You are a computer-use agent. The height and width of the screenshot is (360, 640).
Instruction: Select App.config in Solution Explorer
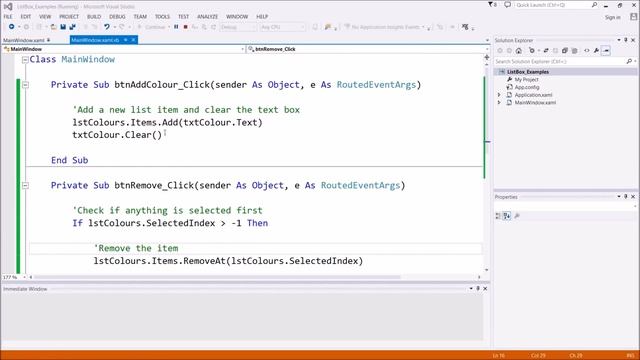527,87
